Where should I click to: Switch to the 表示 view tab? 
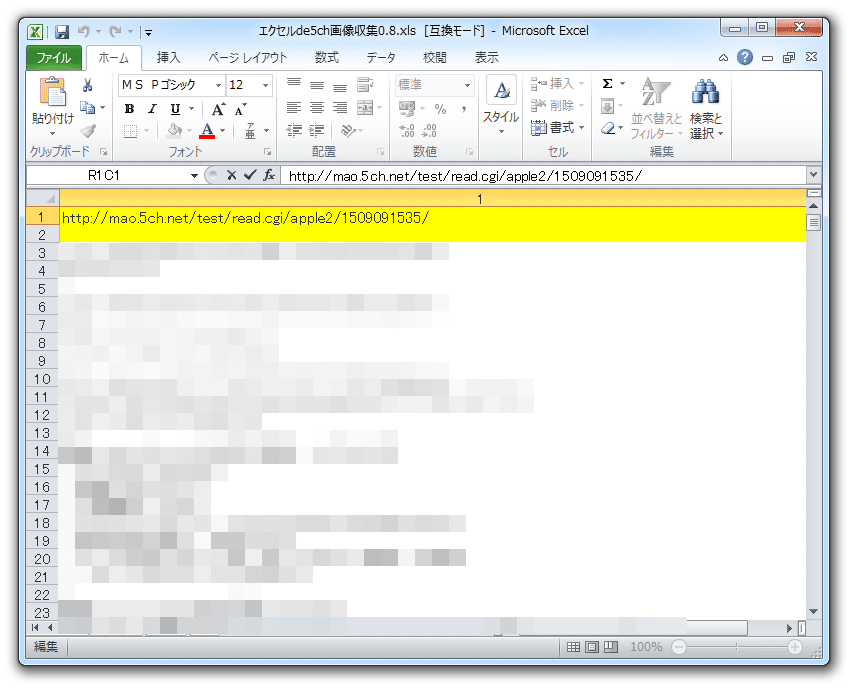pyautogui.click(x=487, y=58)
